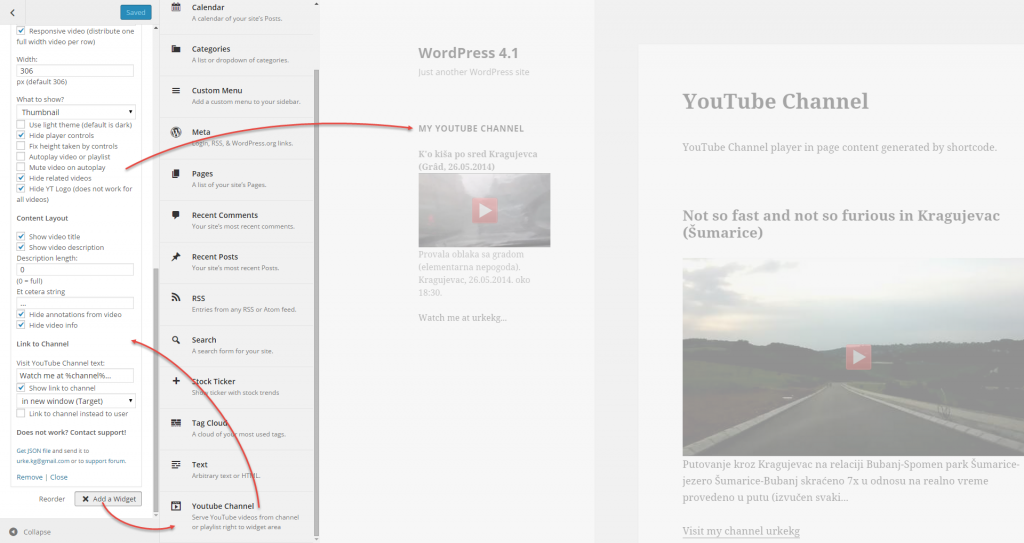The width and height of the screenshot is (1024, 543).
Task: Play the sidebar widget video thumbnail
Action: point(484,210)
